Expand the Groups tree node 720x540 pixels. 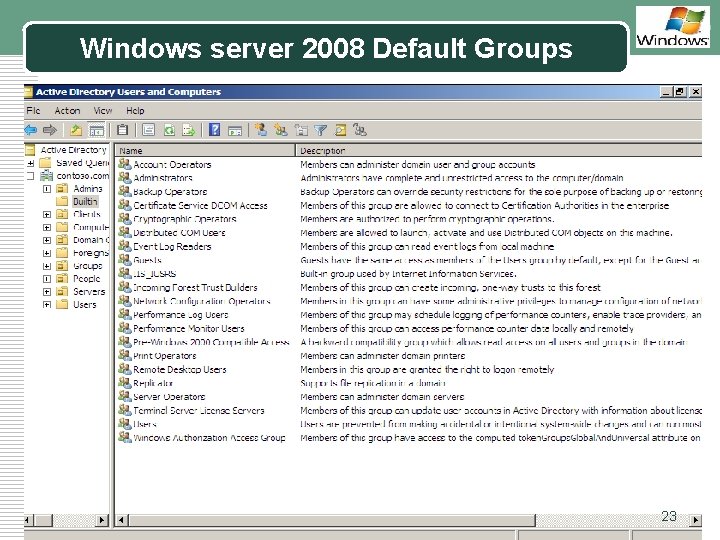click(x=47, y=266)
